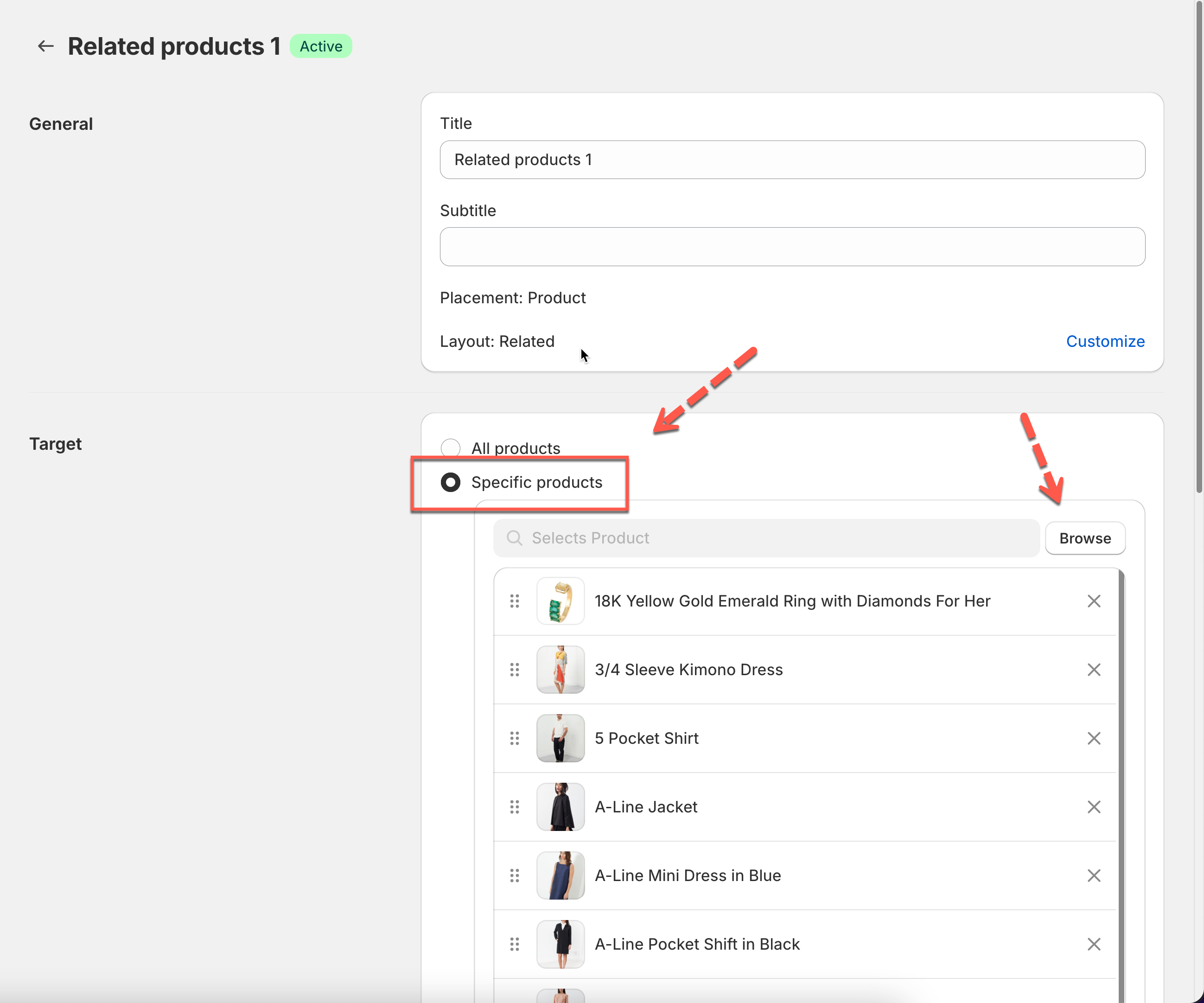This screenshot has height=1003, width=1204.
Task: Focus the Title text field
Action: point(792,160)
